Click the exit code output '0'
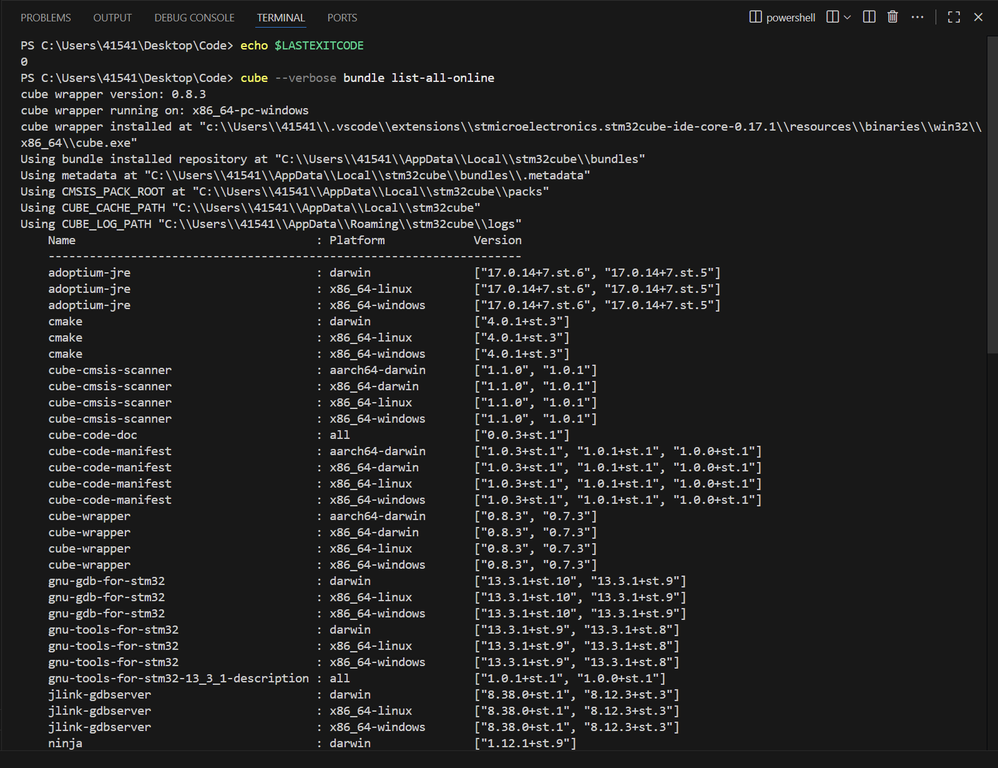998x768 pixels. [x=24, y=62]
